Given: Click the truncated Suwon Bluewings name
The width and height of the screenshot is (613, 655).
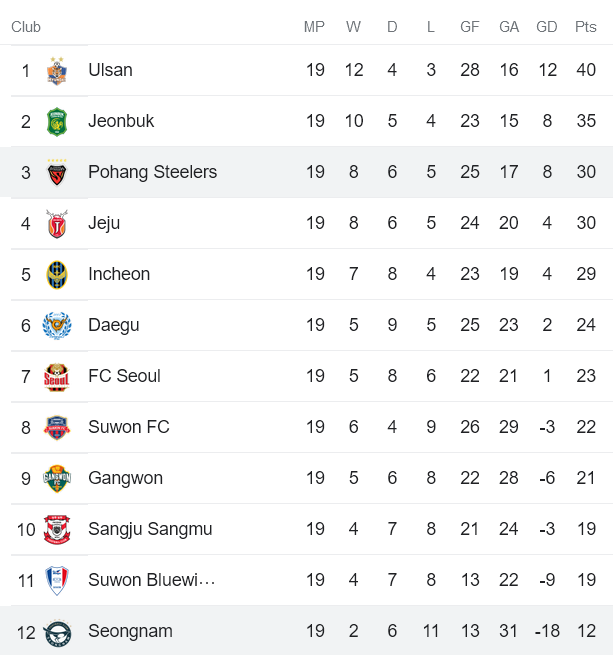Looking at the screenshot, I should [151, 580].
